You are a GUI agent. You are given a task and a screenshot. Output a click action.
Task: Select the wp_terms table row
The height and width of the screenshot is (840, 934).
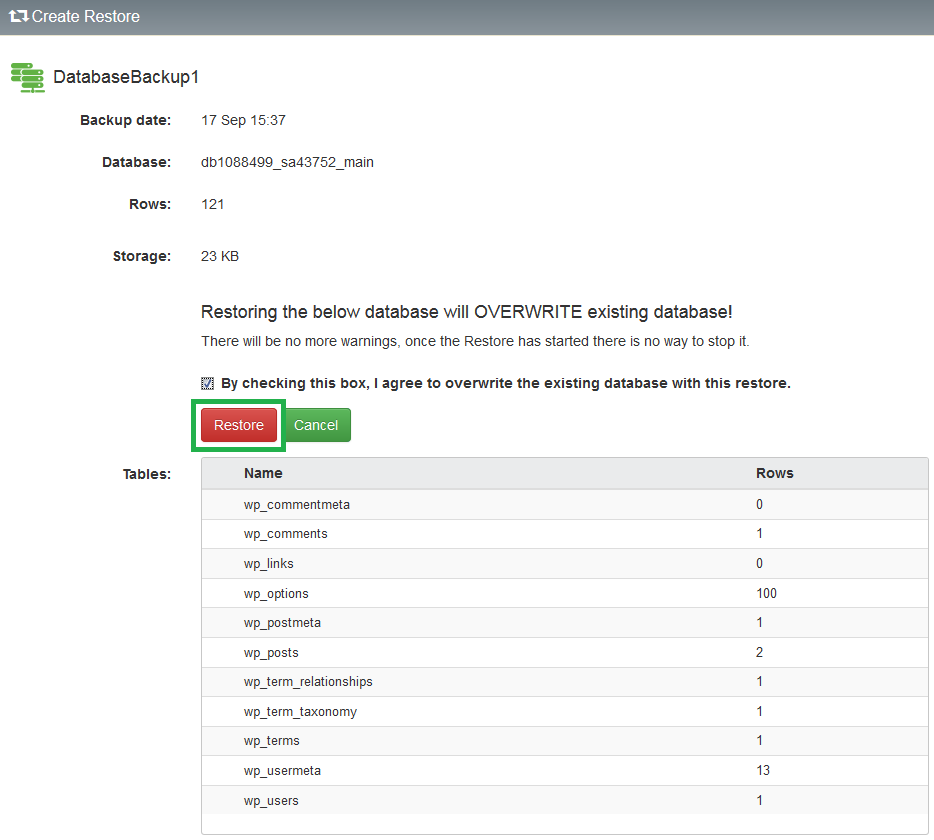(x=565, y=741)
